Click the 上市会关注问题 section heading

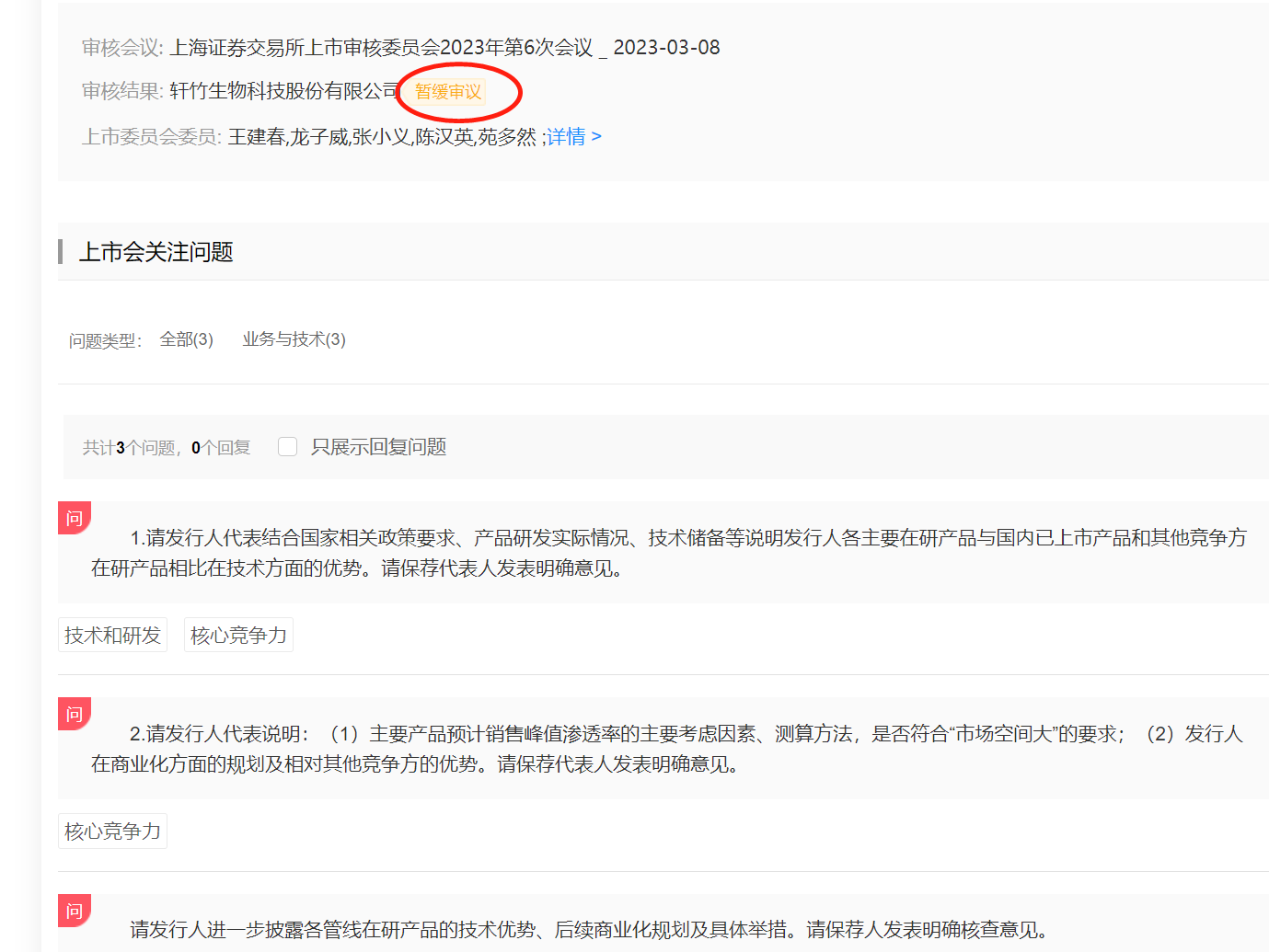156,252
